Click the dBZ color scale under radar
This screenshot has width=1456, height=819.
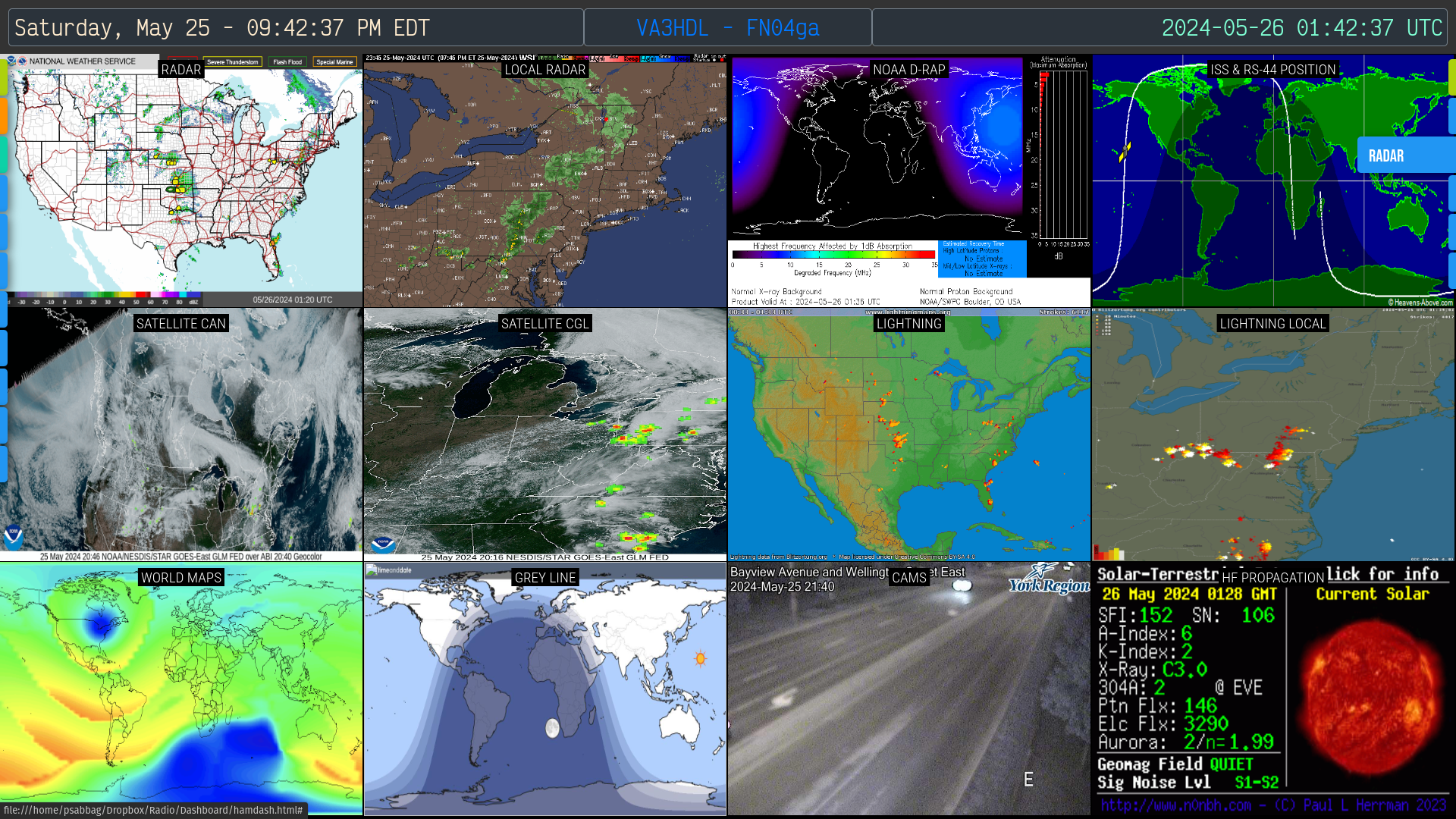click(x=106, y=296)
